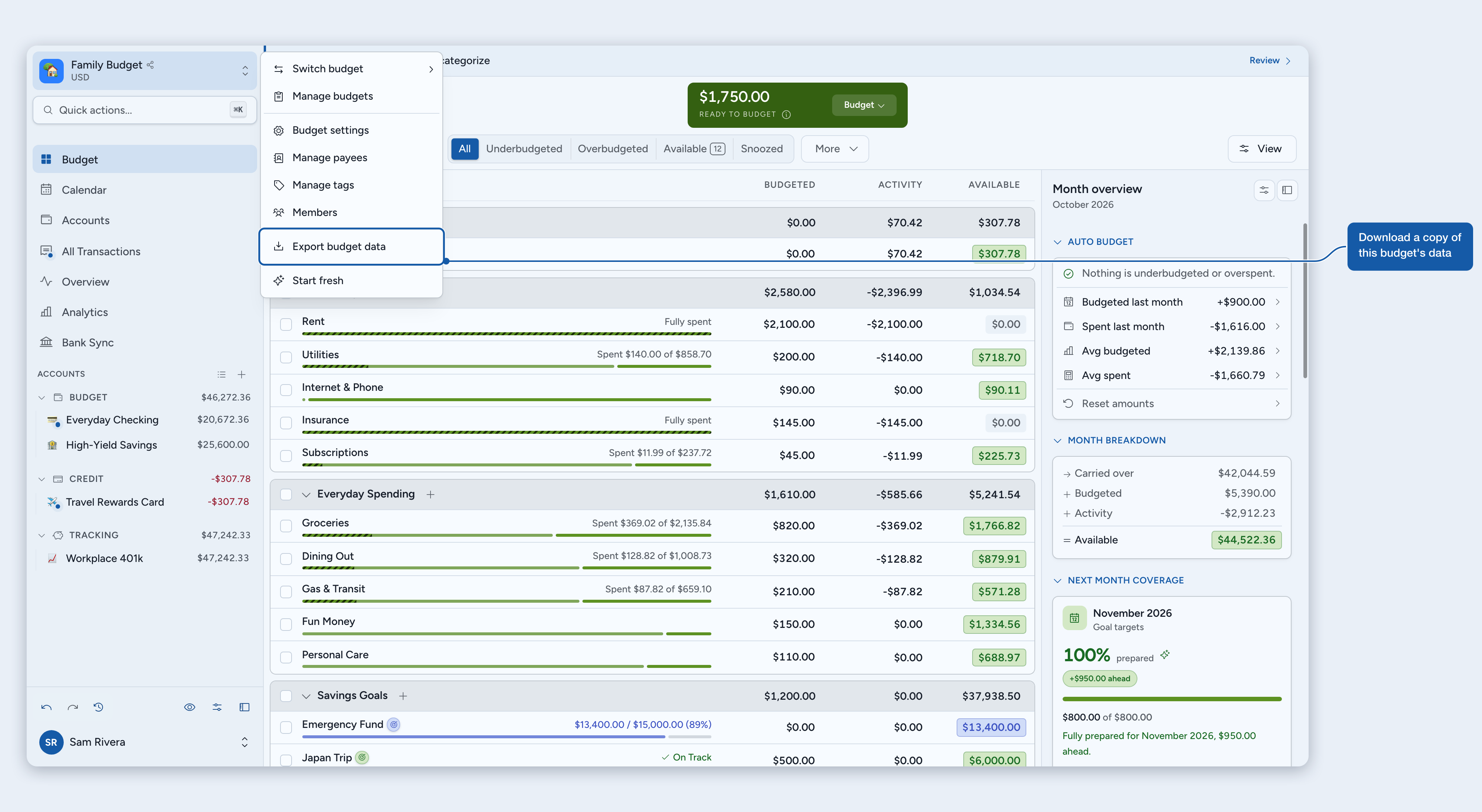
Task: Check the Fun Money category checkbox
Action: (286, 625)
